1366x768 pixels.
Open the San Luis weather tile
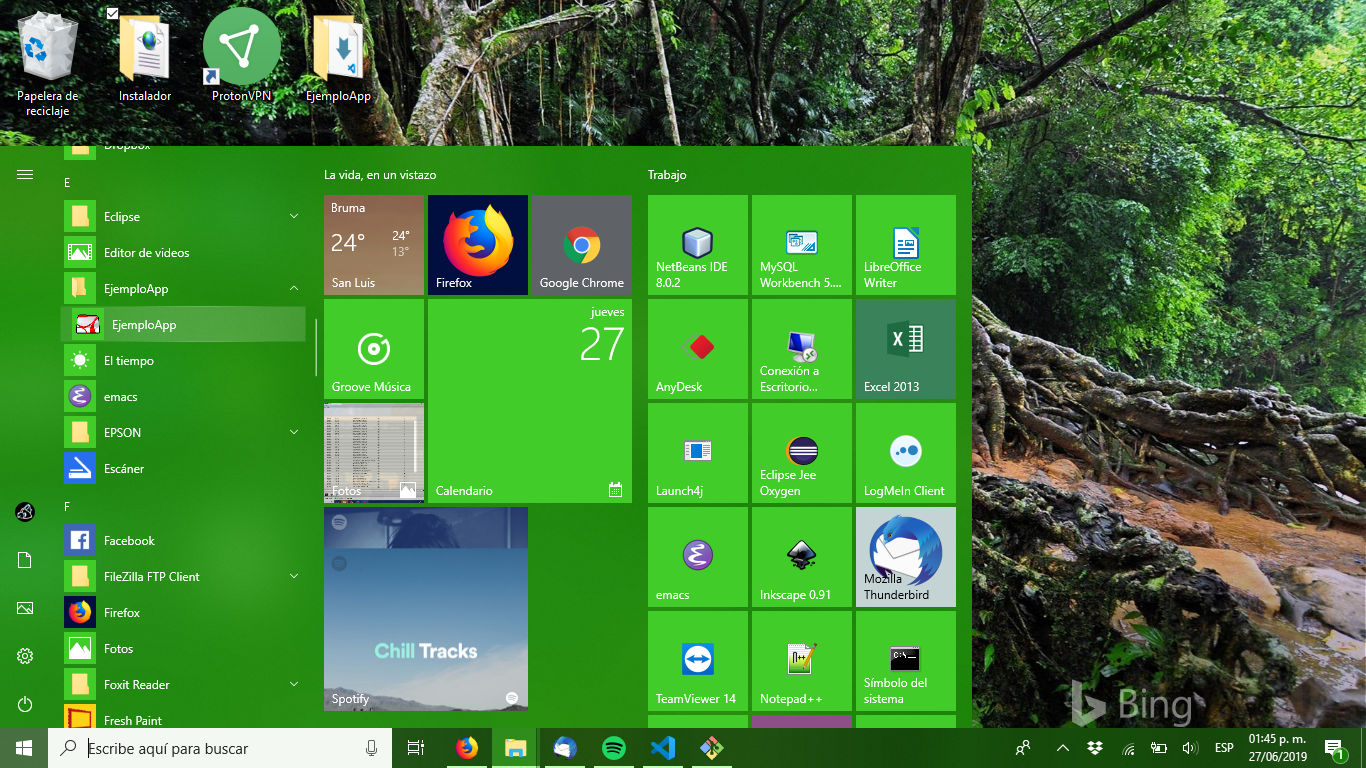coord(374,245)
